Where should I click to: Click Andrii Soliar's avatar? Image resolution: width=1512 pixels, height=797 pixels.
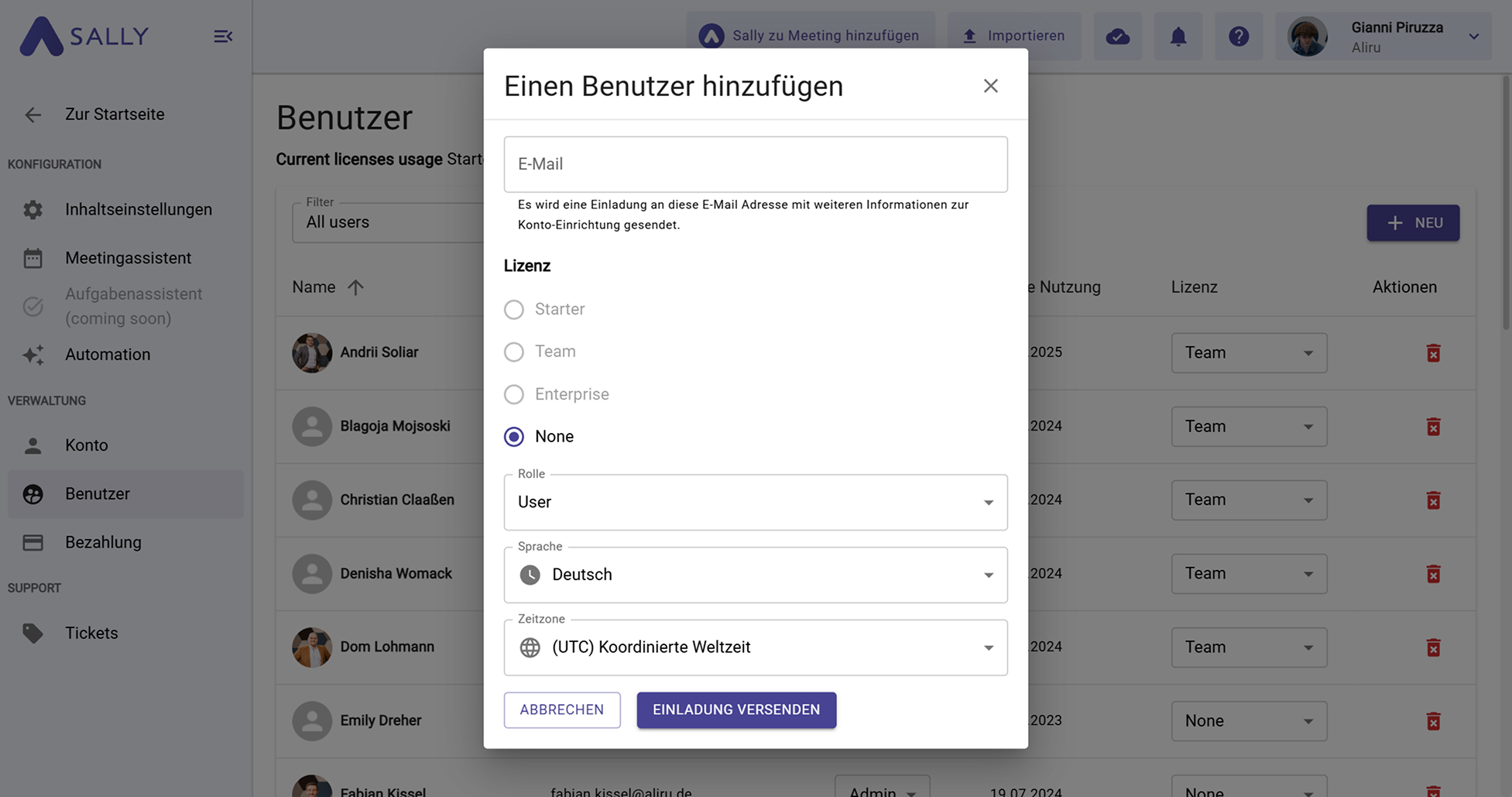pyautogui.click(x=312, y=353)
